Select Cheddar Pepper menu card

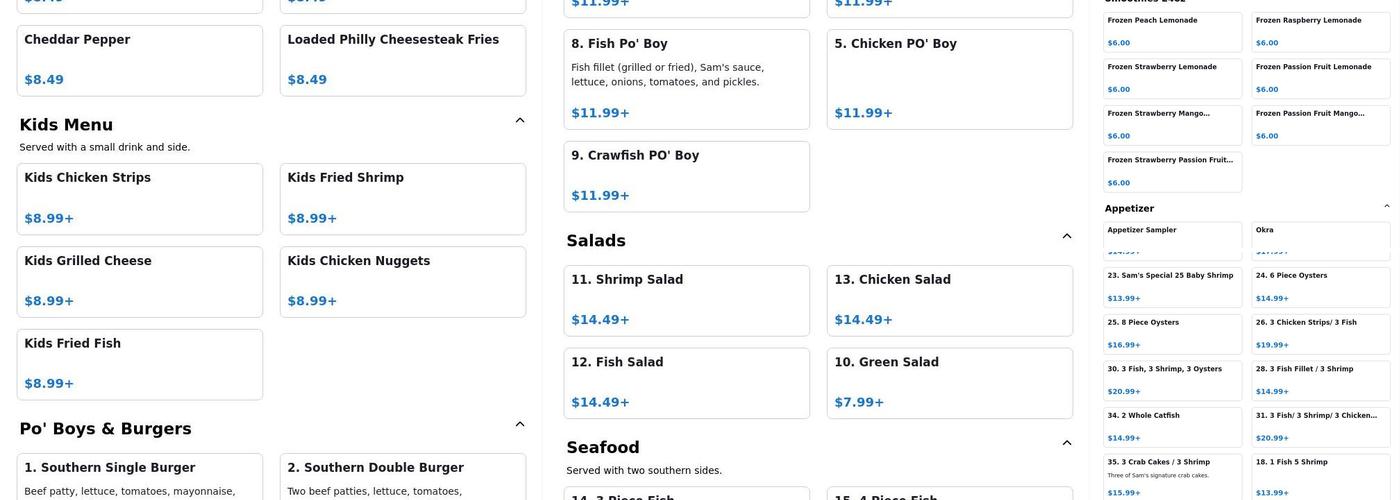click(x=140, y=60)
